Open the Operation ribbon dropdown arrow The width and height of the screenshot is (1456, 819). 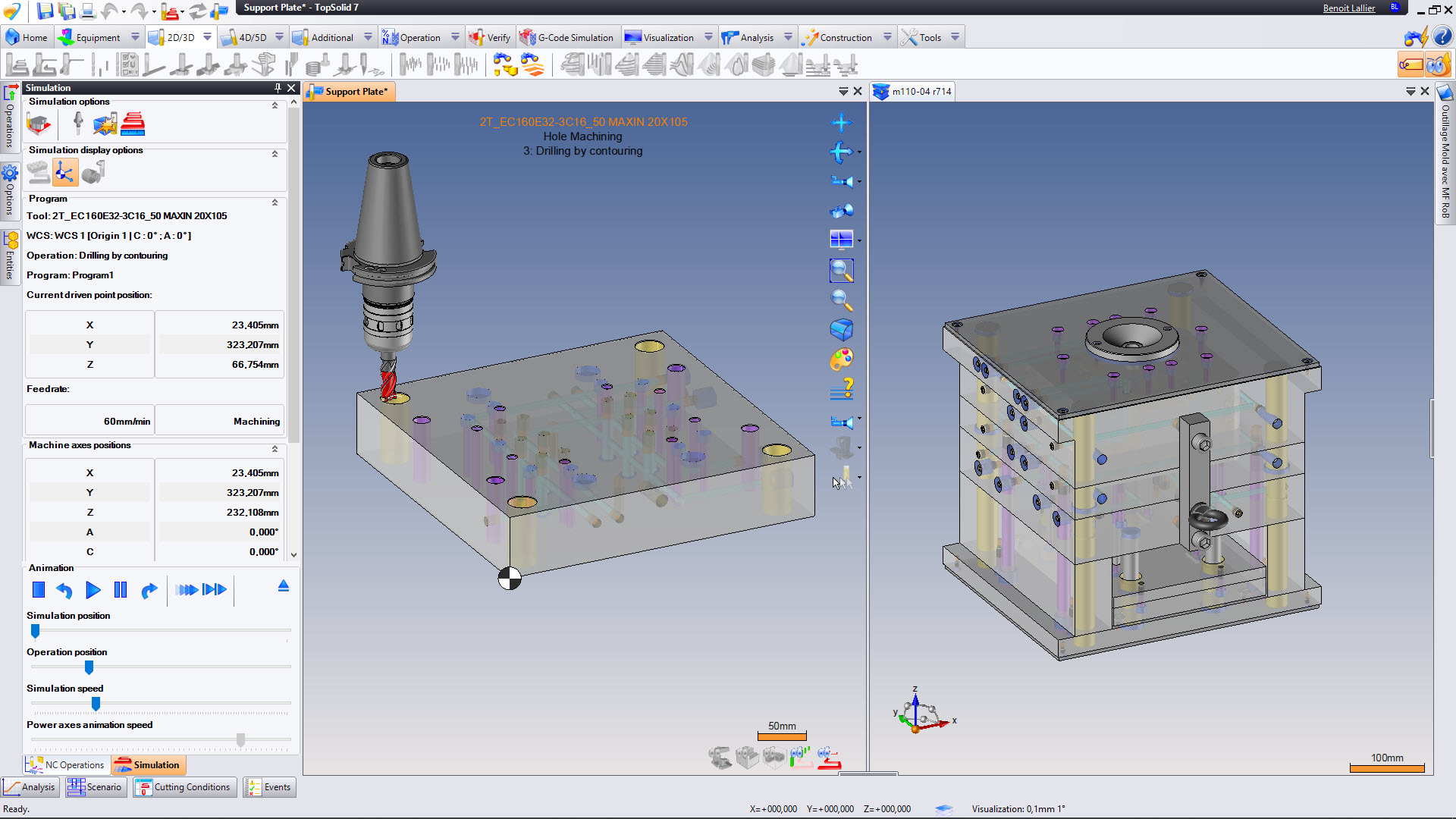click(455, 37)
